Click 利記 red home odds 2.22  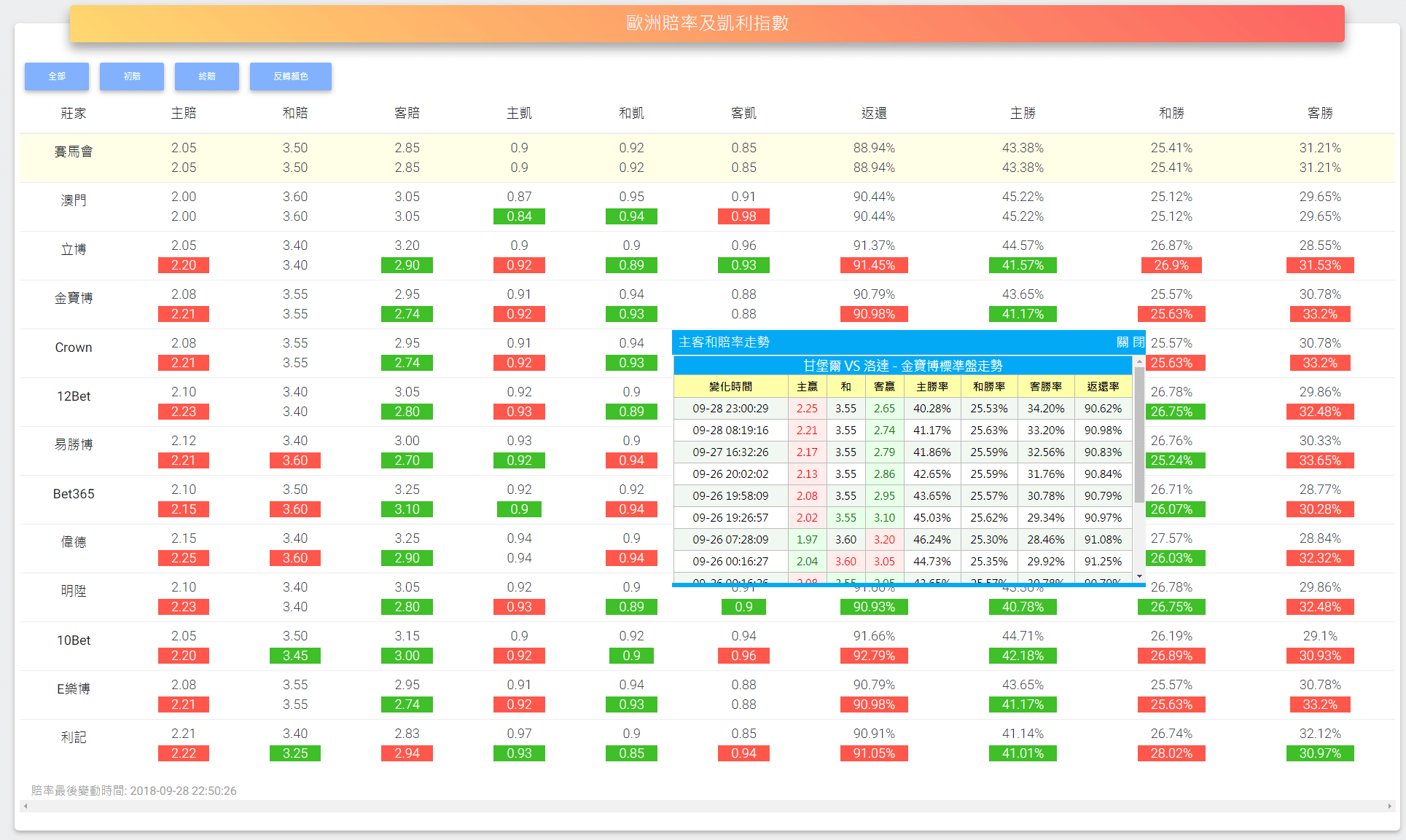pos(184,753)
